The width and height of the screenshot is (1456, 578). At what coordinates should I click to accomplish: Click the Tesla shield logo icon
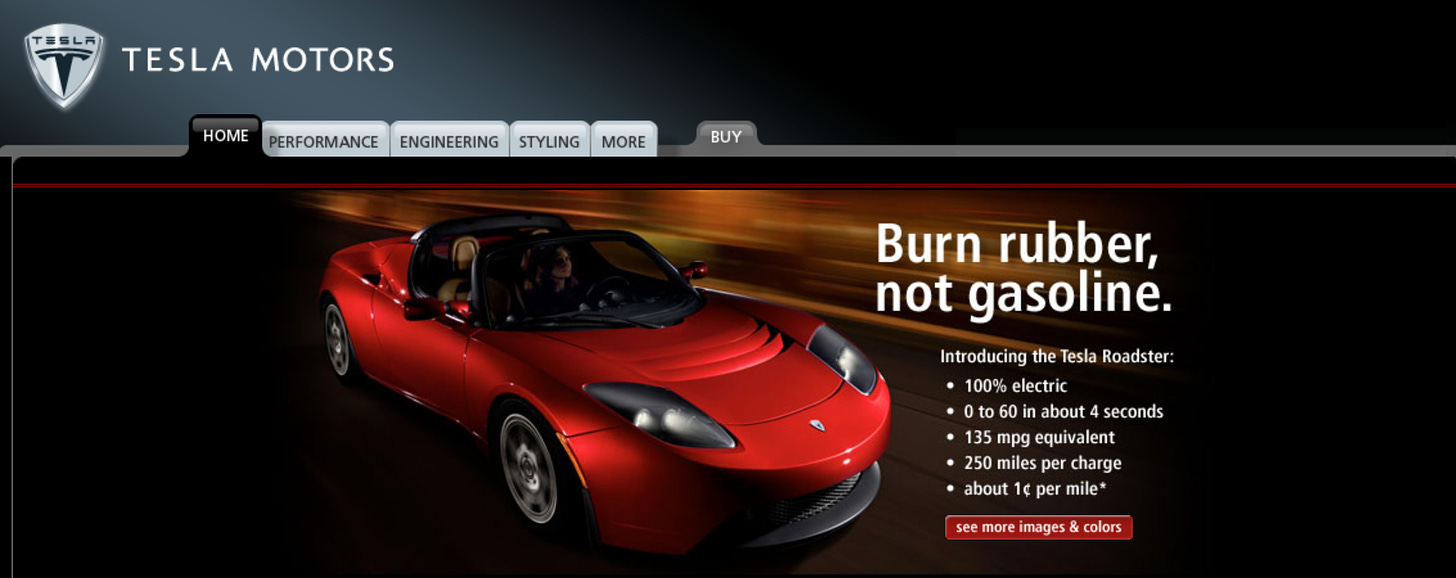pos(64,65)
